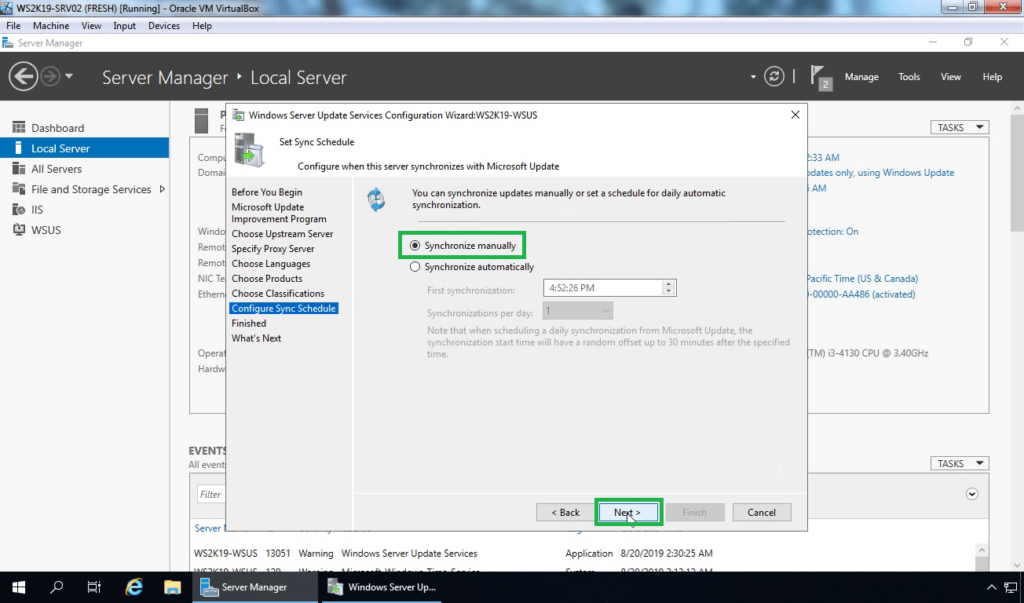Viewport: 1024px width, 603px height.
Task: Go to Choose Classifications step
Action: click(278, 293)
